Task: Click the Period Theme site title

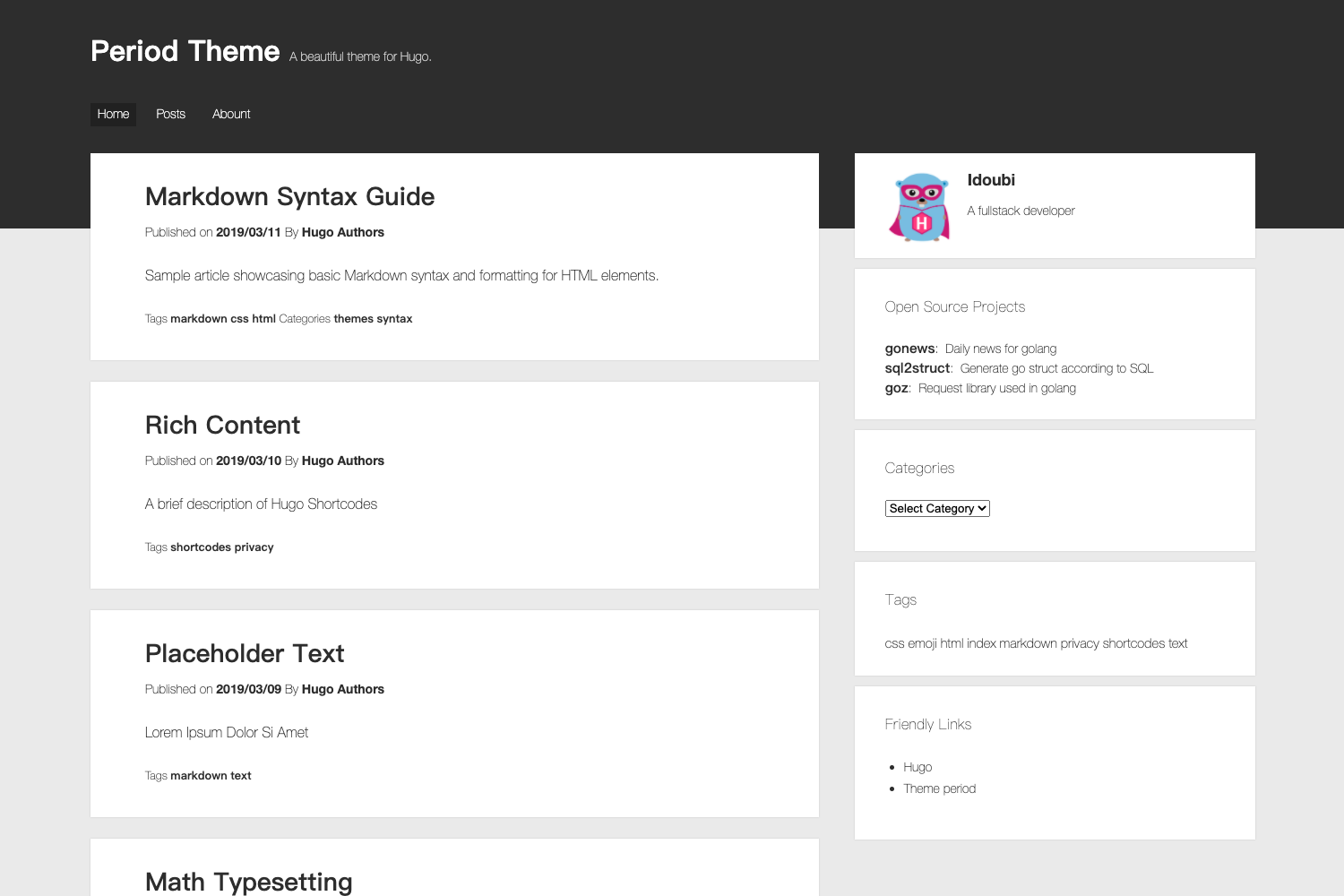Action: (185, 51)
